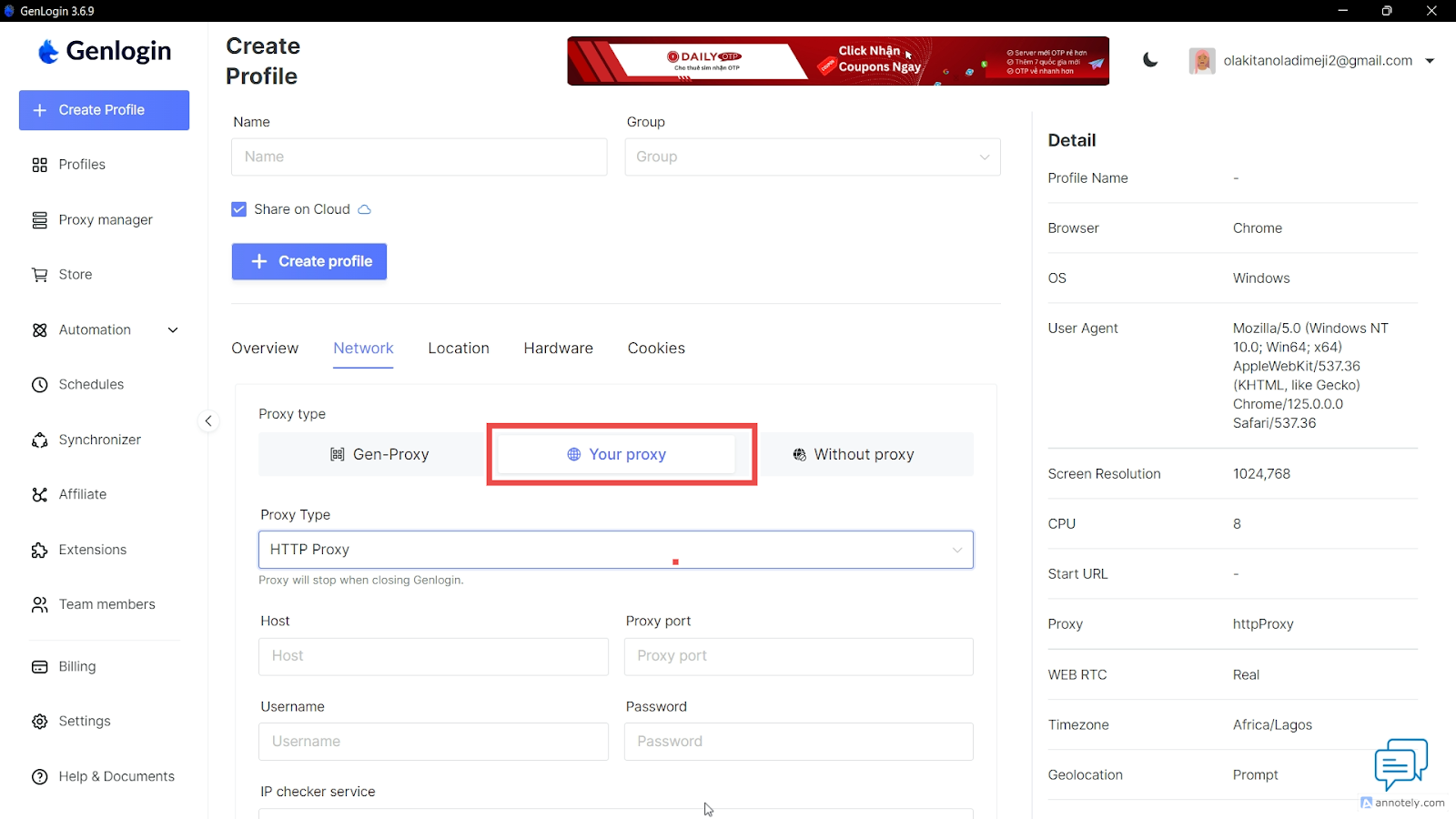Click the DailyOTP advertisement banner

pyautogui.click(x=838, y=61)
